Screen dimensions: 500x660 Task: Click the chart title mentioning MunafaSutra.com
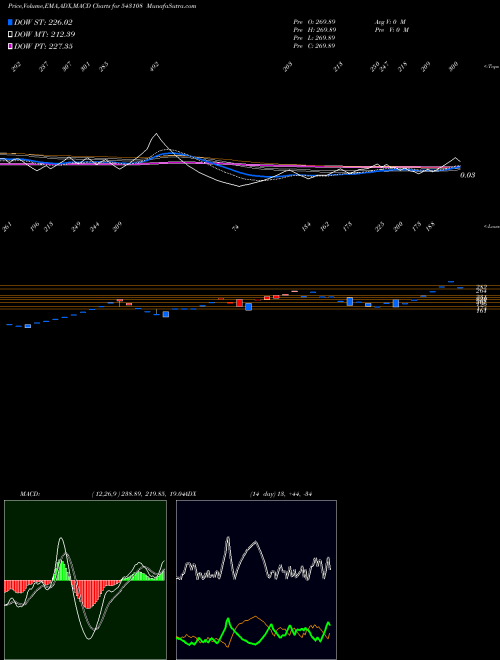pos(102,6)
